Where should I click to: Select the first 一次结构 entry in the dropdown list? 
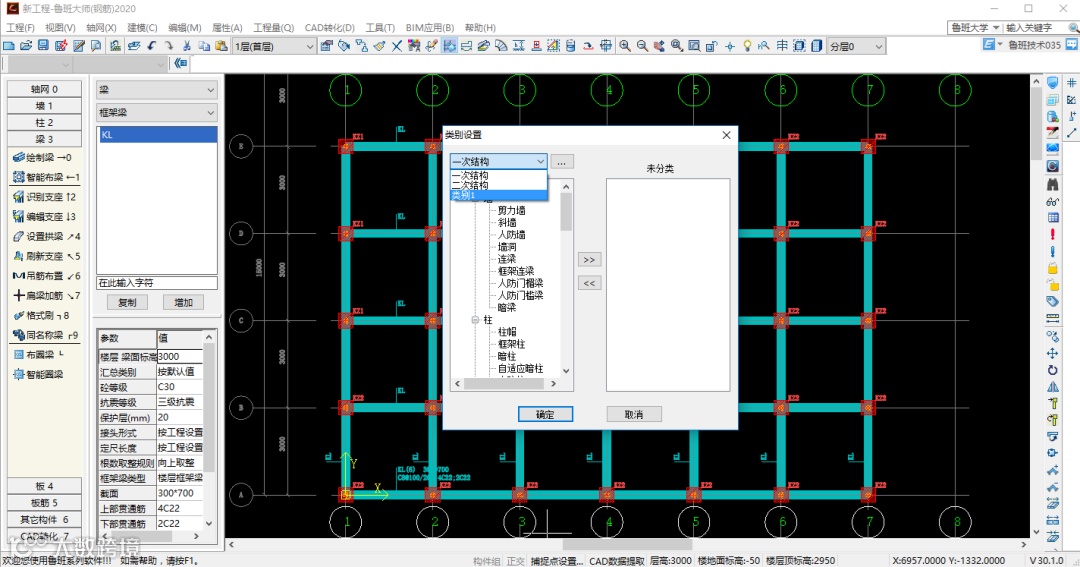pos(499,176)
